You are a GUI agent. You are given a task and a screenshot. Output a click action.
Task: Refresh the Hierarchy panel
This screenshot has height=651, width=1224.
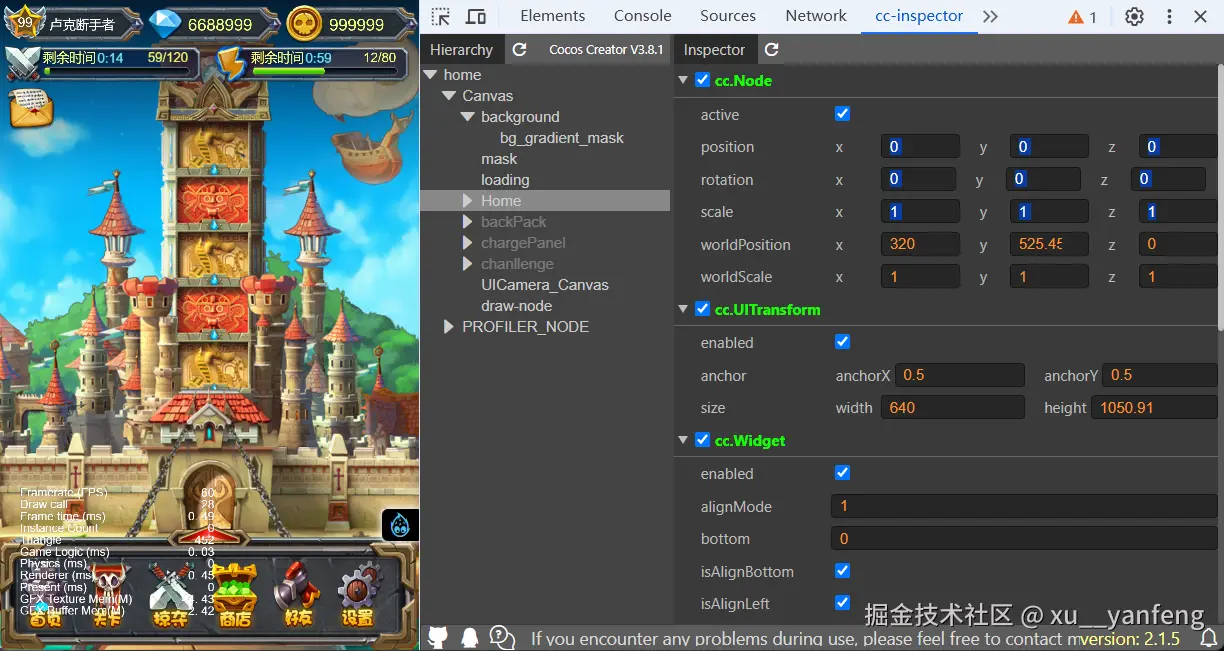point(519,50)
